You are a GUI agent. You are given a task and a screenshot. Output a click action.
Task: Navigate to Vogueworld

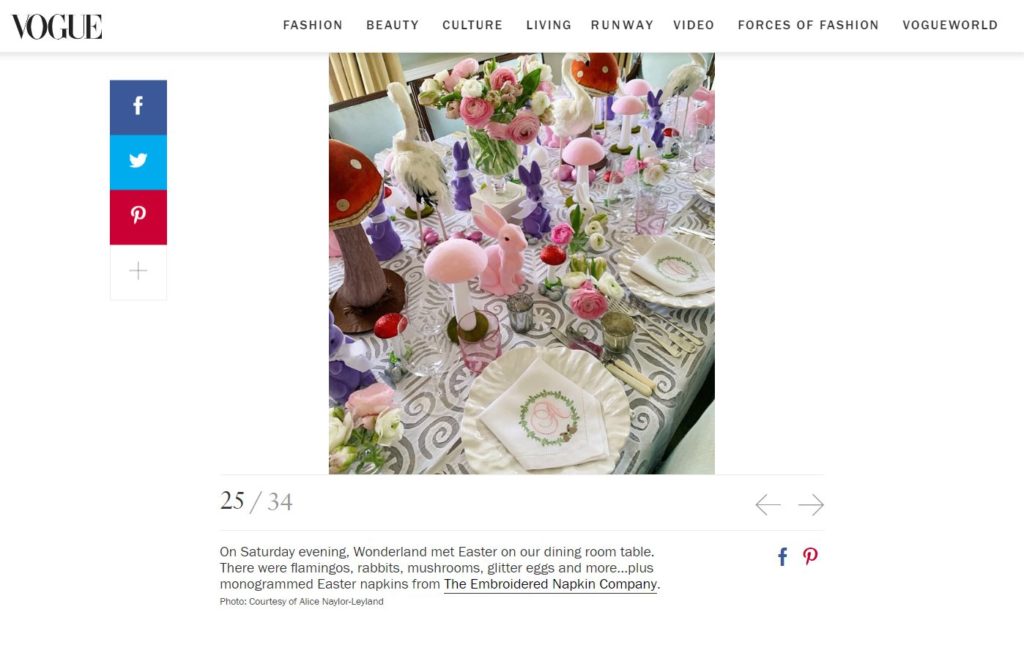click(x=950, y=25)
